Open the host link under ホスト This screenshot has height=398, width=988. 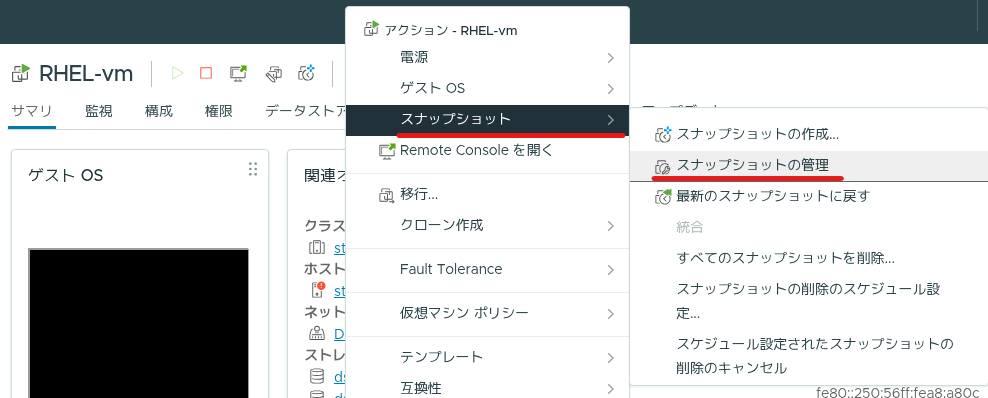pyautogui.click(x=340, y=291)
